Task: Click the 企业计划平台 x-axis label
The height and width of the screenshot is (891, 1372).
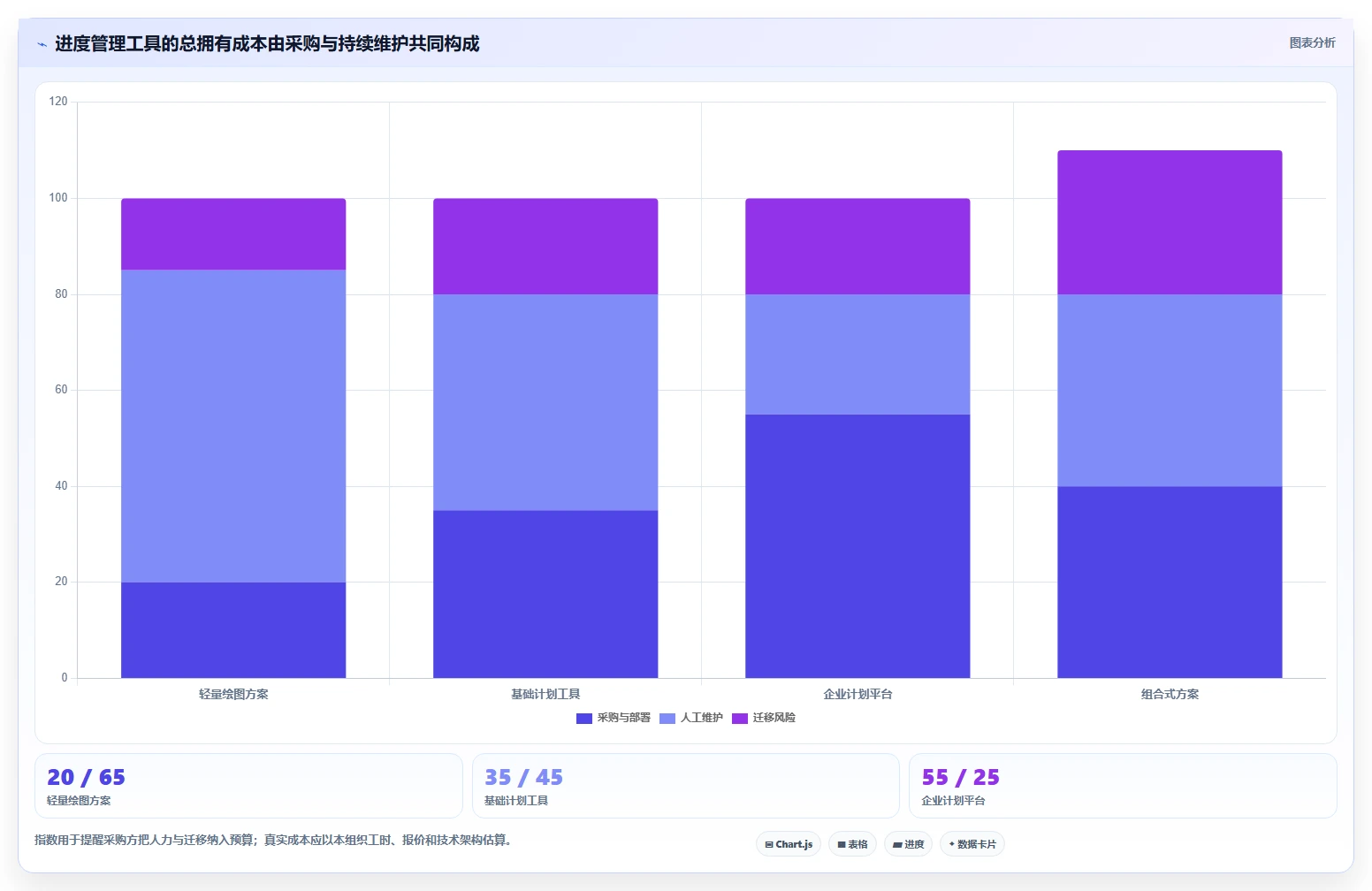Action: coord(857,695)
